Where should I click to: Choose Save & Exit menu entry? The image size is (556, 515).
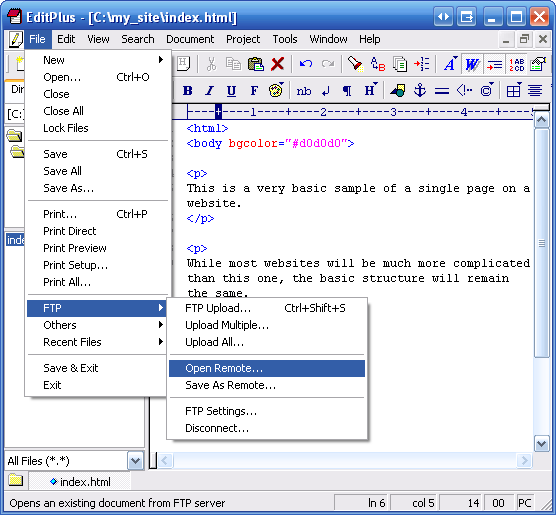pyautogui.click(x=96, y=368)
